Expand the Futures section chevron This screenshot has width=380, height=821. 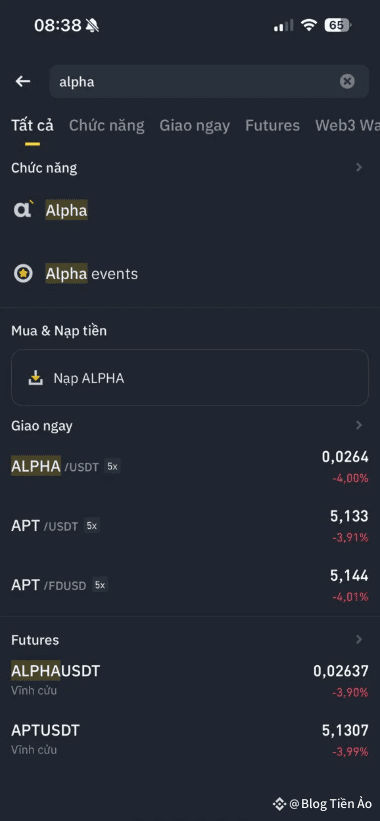tap(359, 639)
